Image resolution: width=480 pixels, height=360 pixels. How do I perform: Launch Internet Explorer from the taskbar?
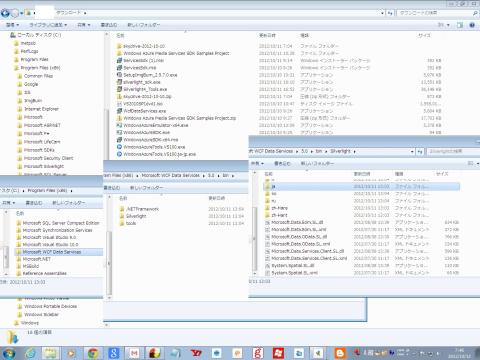point(31,353)
